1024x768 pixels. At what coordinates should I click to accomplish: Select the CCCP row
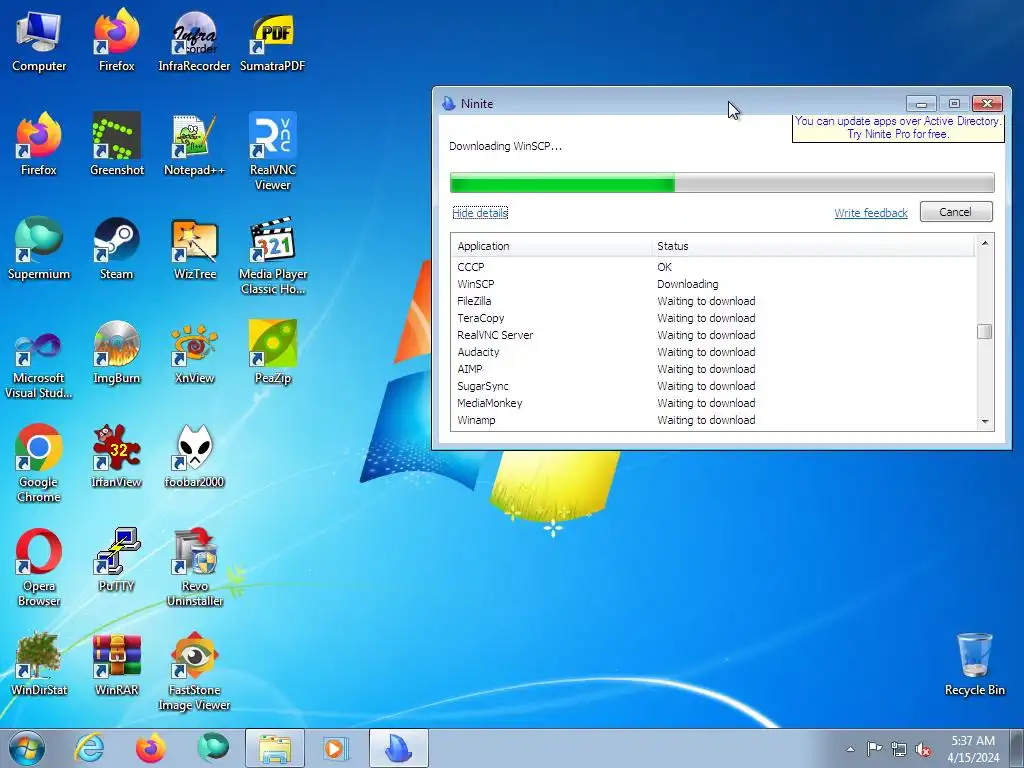(713, 267)
